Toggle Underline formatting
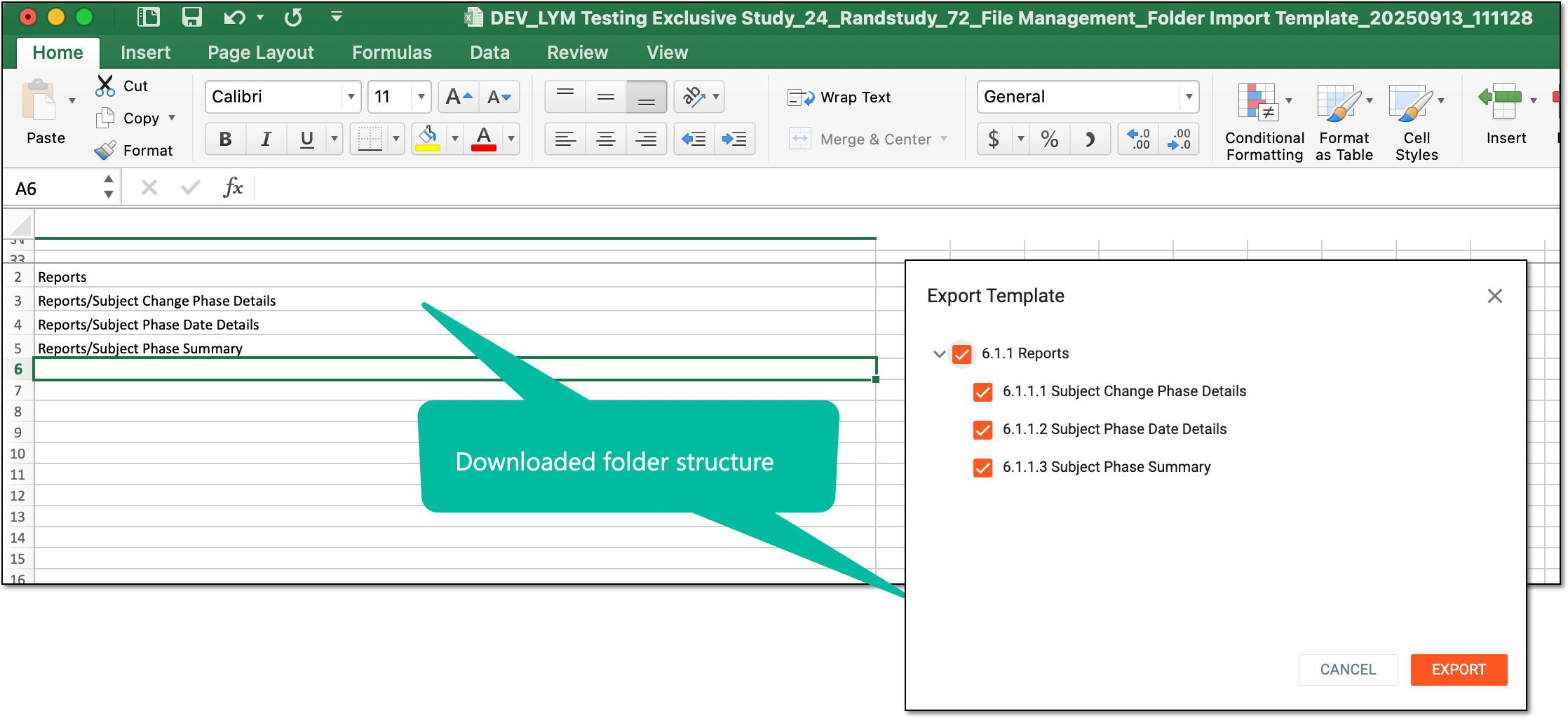 click(306, 139)
